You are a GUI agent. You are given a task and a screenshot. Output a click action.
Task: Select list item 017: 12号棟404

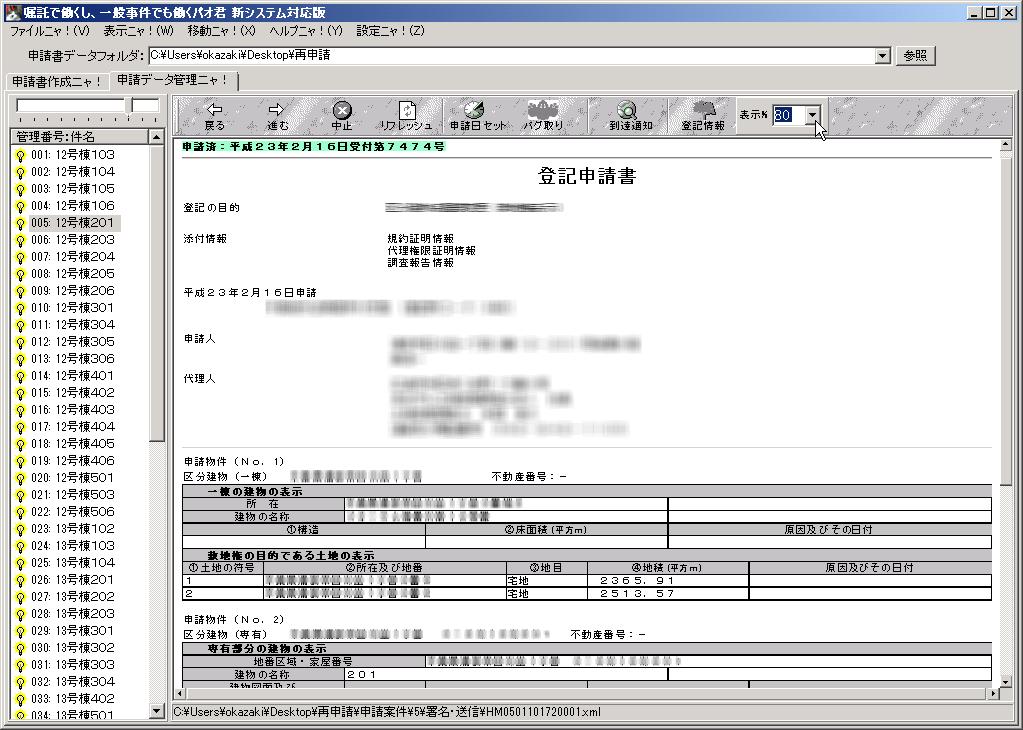[72, 427]
